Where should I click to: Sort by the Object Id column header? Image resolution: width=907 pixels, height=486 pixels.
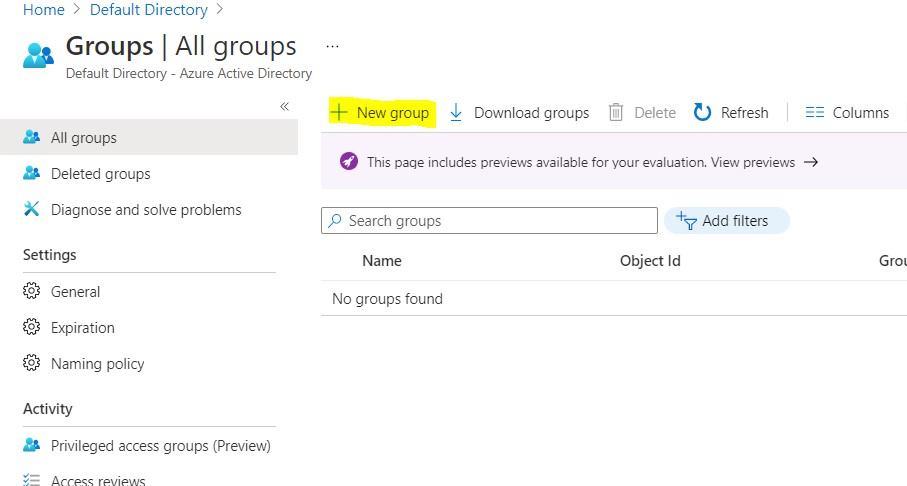pos(650,261)
